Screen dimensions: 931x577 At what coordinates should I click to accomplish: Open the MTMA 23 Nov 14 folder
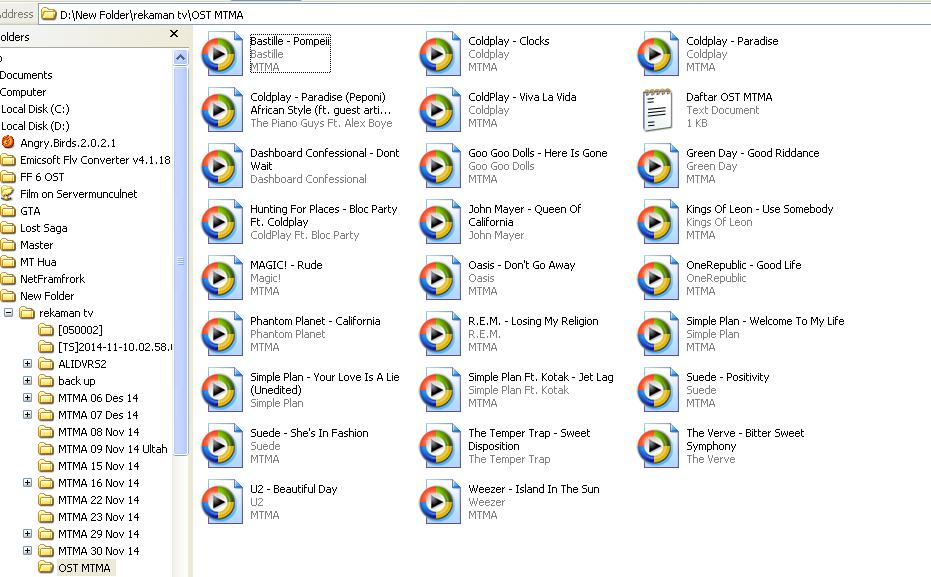click(x=89, y=517)
